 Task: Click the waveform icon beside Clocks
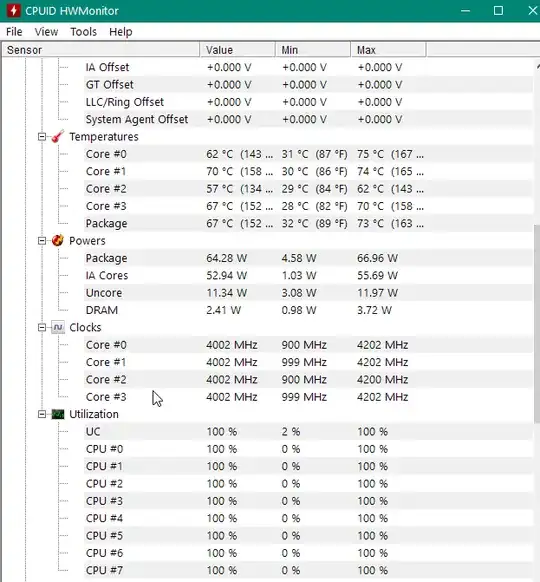point(58,327)
